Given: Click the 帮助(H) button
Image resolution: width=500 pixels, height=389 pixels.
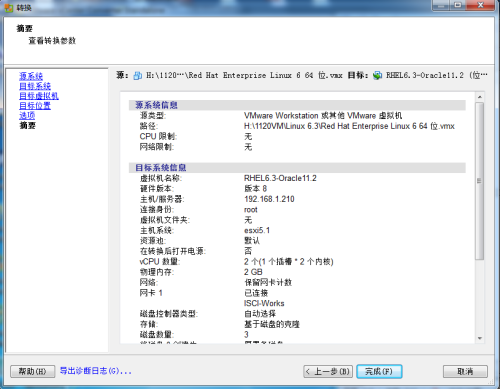Looking at the screenshot, I should [x=33, y=371].
